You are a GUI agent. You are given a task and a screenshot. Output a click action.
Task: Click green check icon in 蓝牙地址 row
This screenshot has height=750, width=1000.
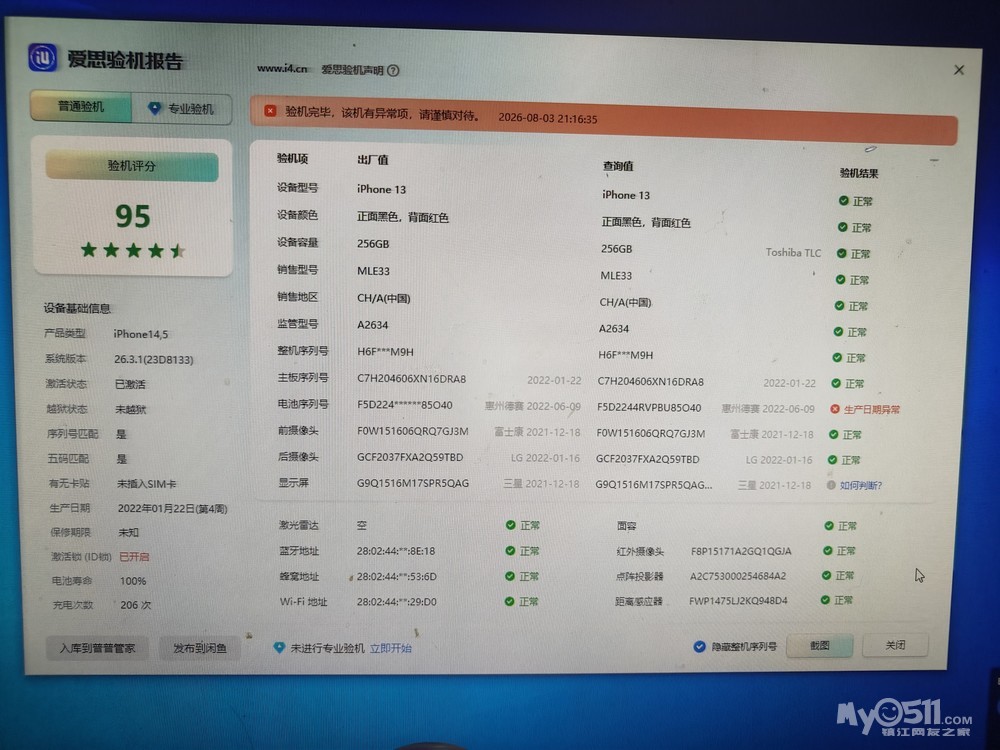510,550
